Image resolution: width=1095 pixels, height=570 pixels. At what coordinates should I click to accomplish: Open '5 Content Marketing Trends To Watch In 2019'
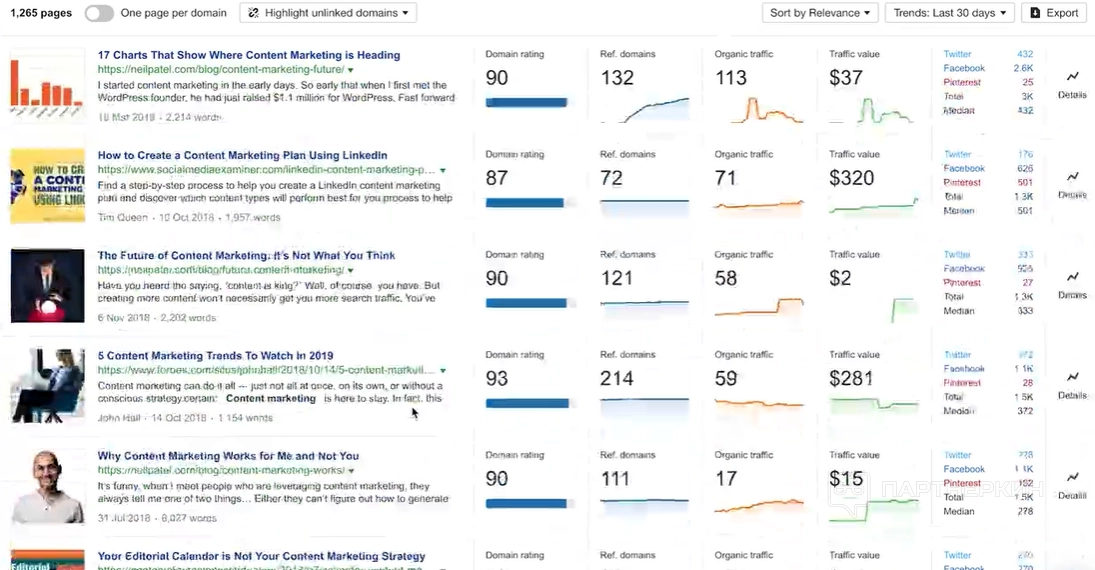[215, 355]
